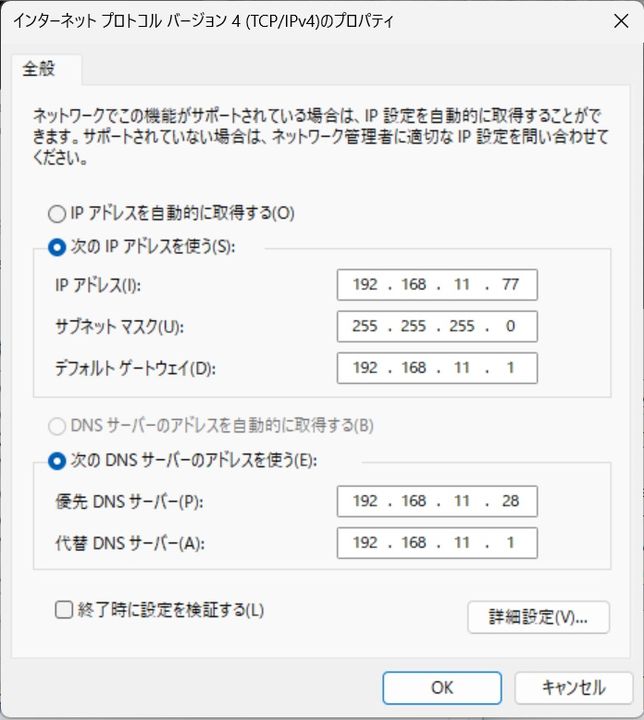Screen dimensions: 644x720
Task: Confirm settings with the OK button
Action: (442, 687)
